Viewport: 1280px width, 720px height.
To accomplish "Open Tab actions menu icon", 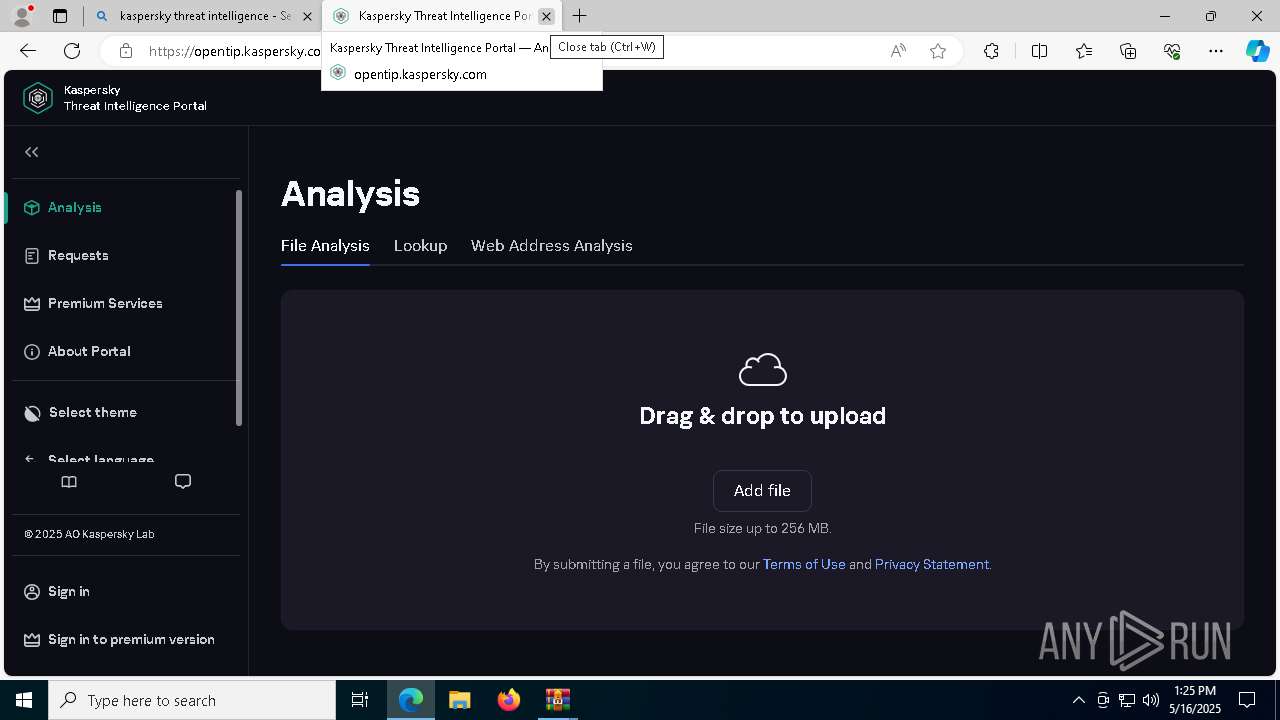I will click(60, 16).
